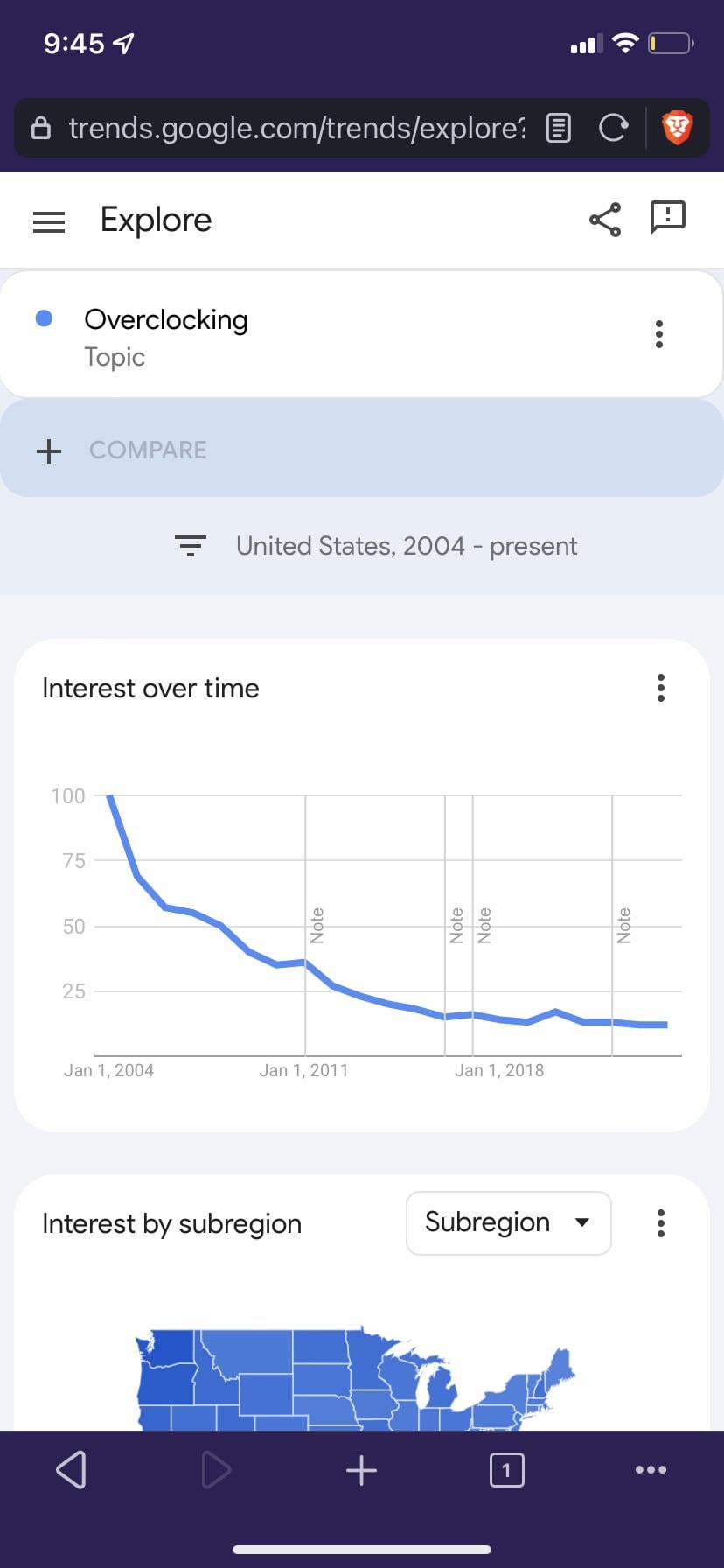
Task: Add a comparison term with Compare
Action: point(362,450)
